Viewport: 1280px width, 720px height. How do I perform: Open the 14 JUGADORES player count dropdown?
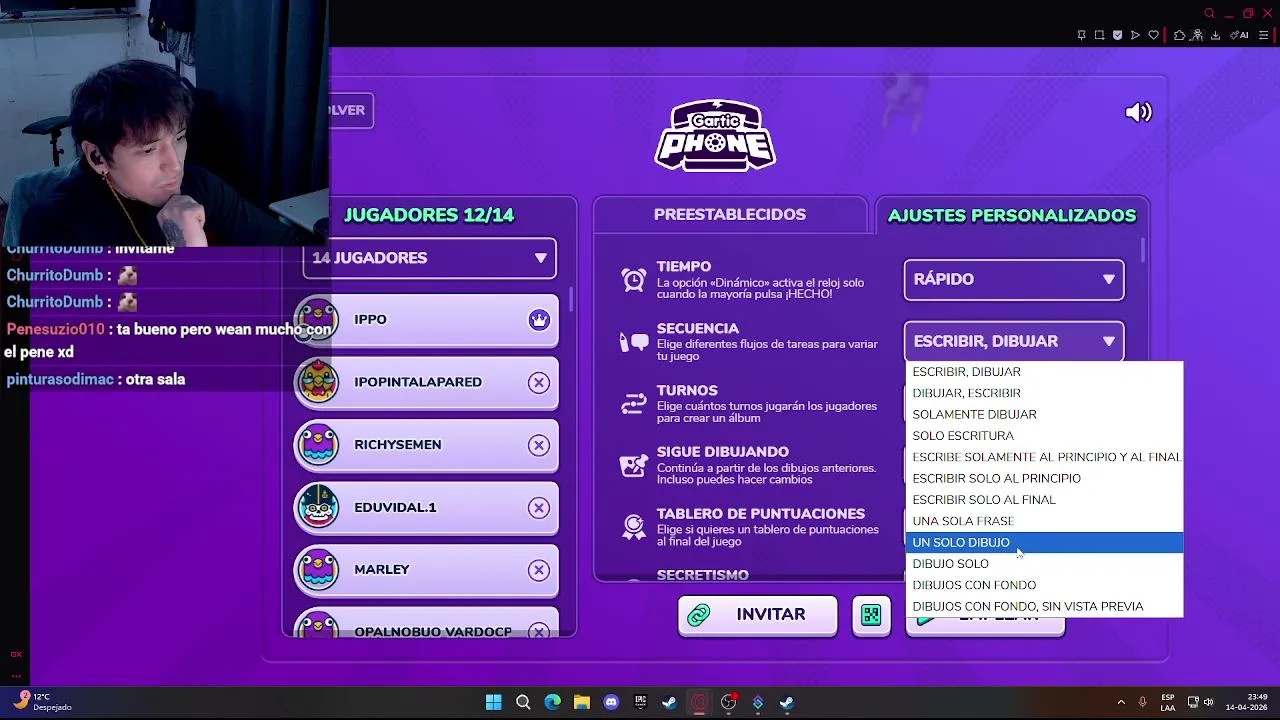coord(430,258)
